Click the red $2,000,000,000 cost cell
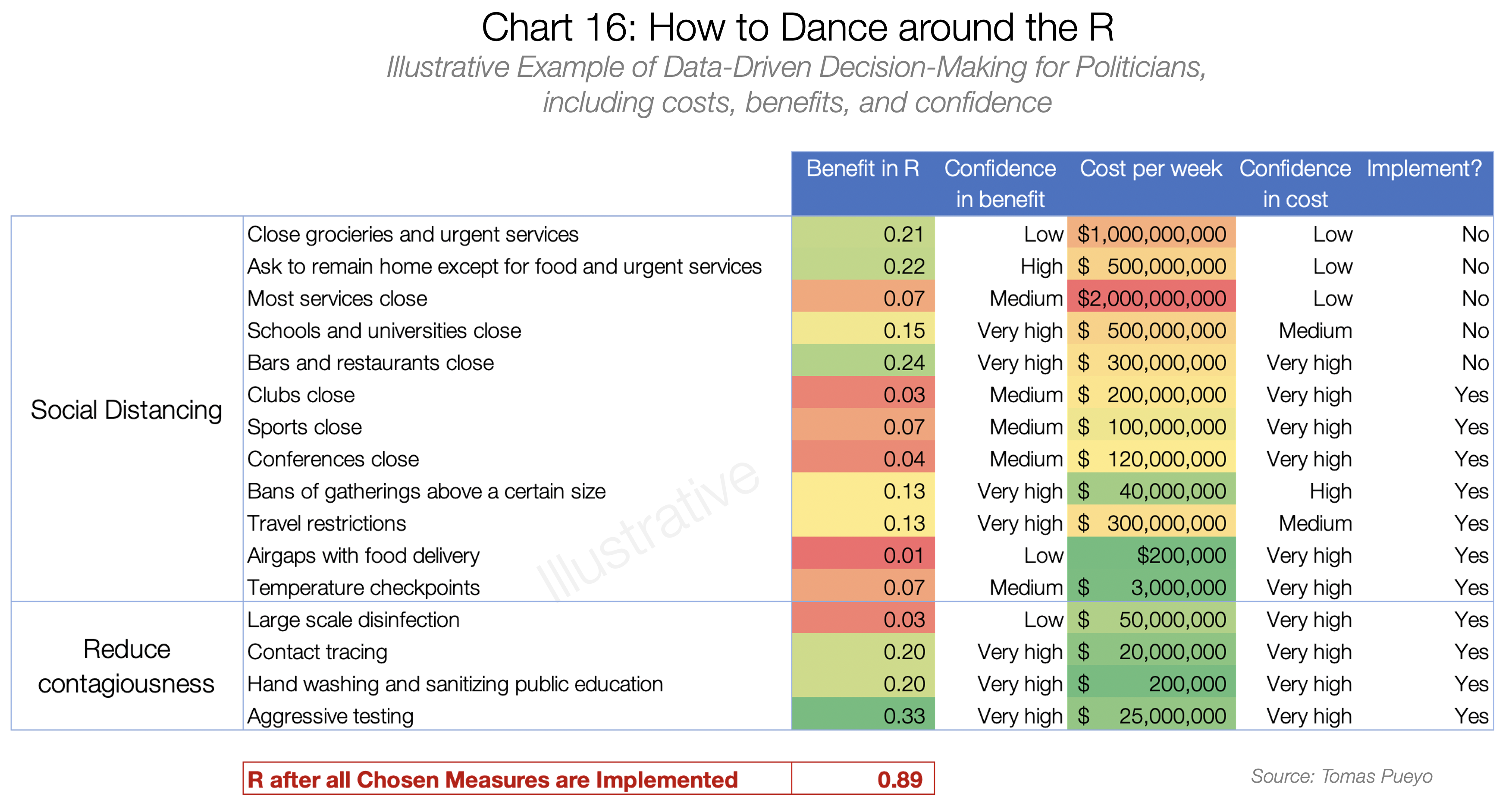Image resolution: width=1512 pixels, height=806 pixels. [1151, 299]
